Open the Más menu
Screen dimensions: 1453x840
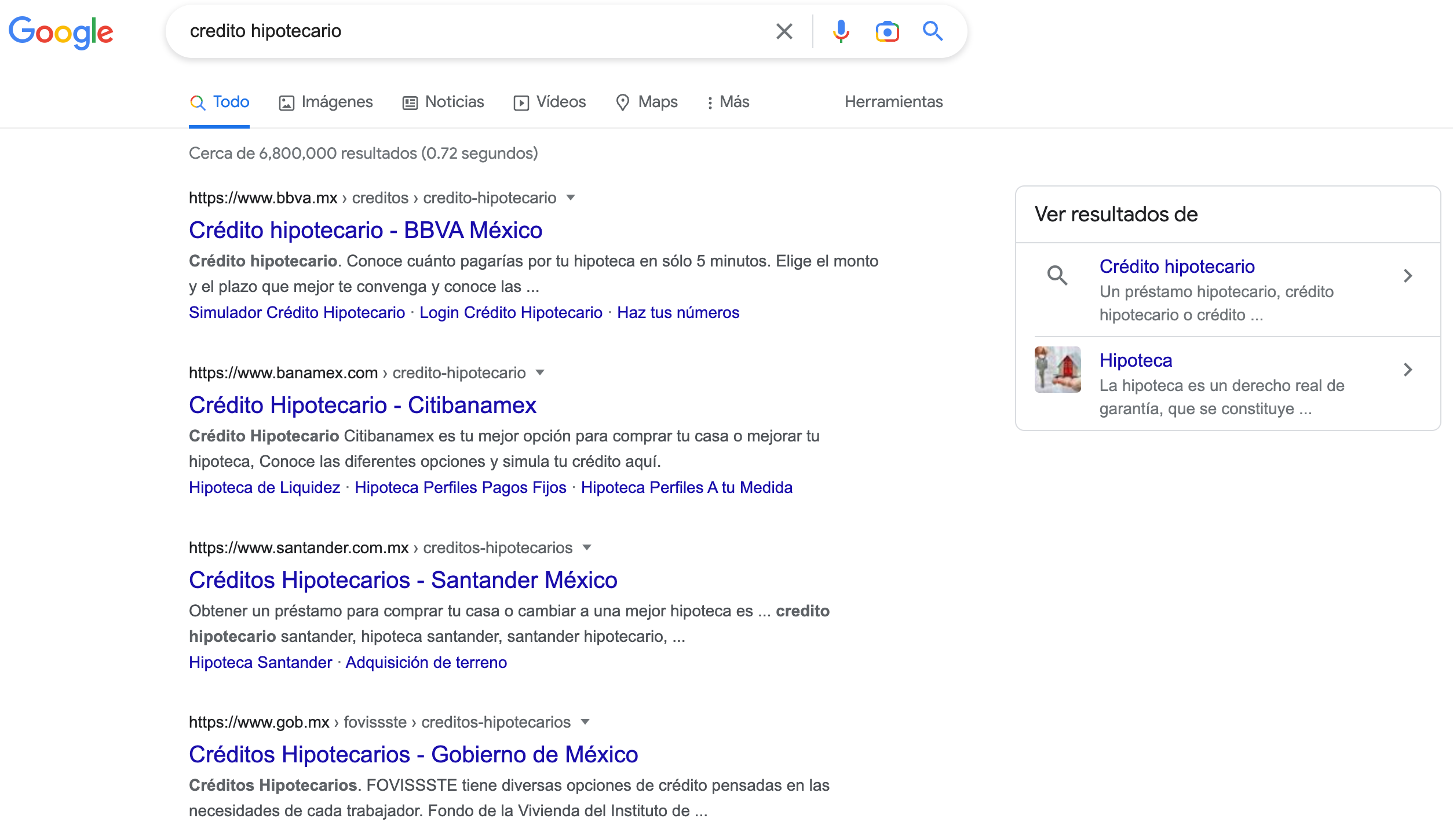[x=728, y=102]
